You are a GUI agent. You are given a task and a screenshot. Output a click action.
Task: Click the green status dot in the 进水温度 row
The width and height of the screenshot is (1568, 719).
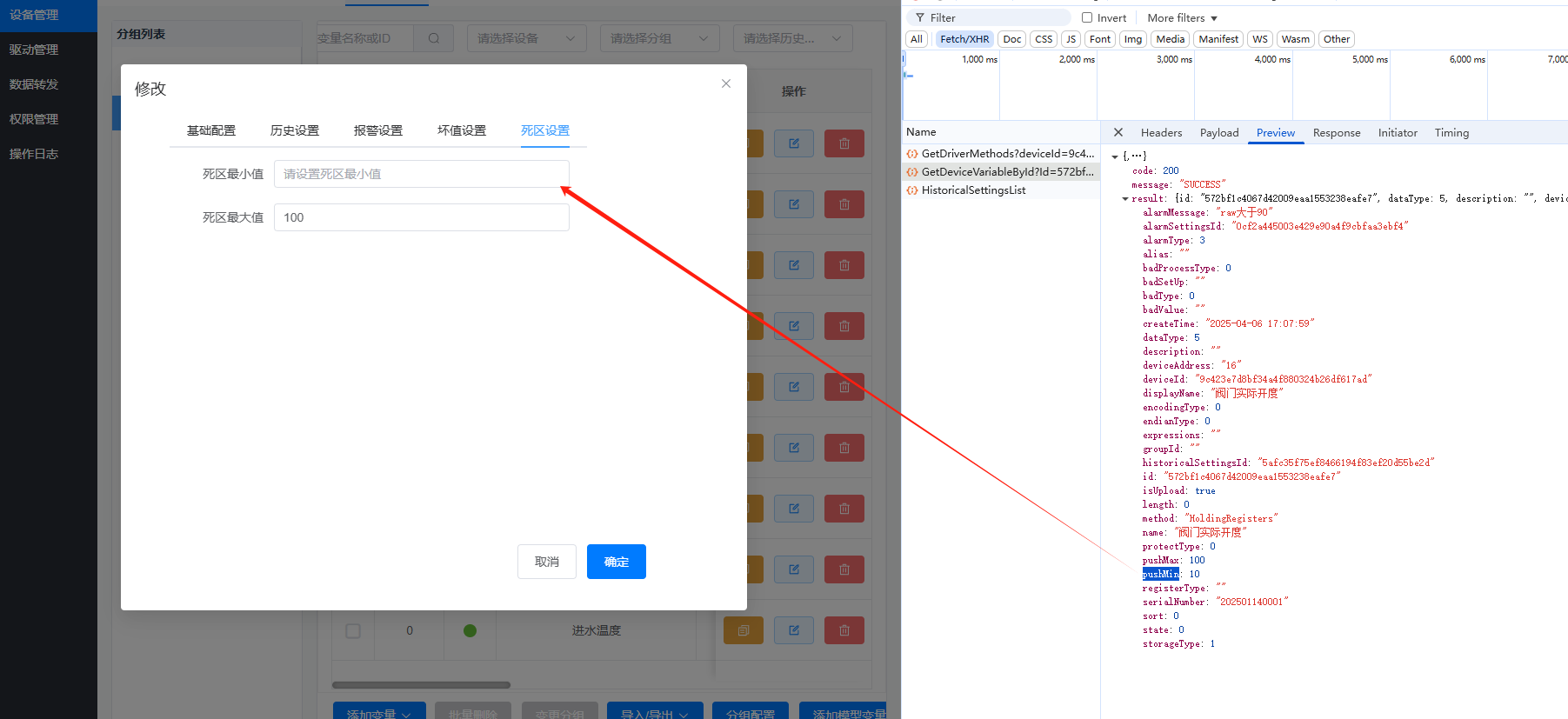[x=470, y=630]
